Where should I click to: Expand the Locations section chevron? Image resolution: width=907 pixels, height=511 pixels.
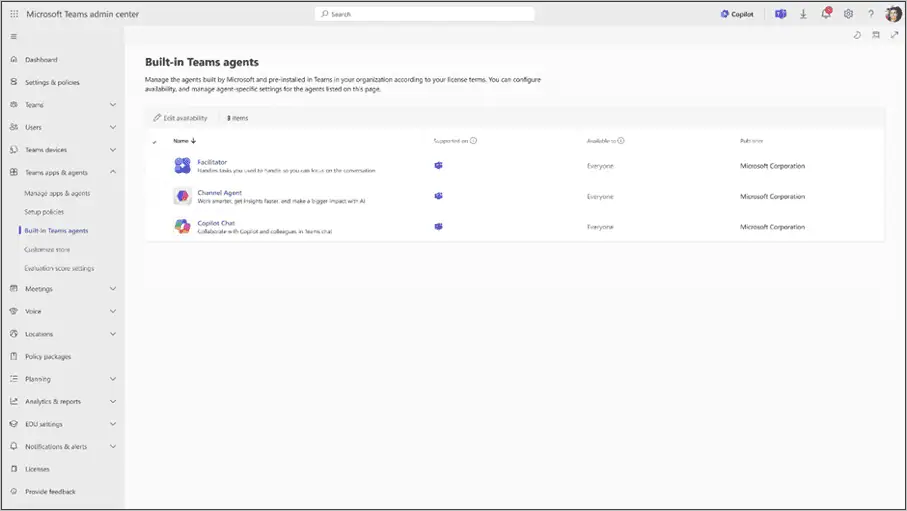coord(113,334)
